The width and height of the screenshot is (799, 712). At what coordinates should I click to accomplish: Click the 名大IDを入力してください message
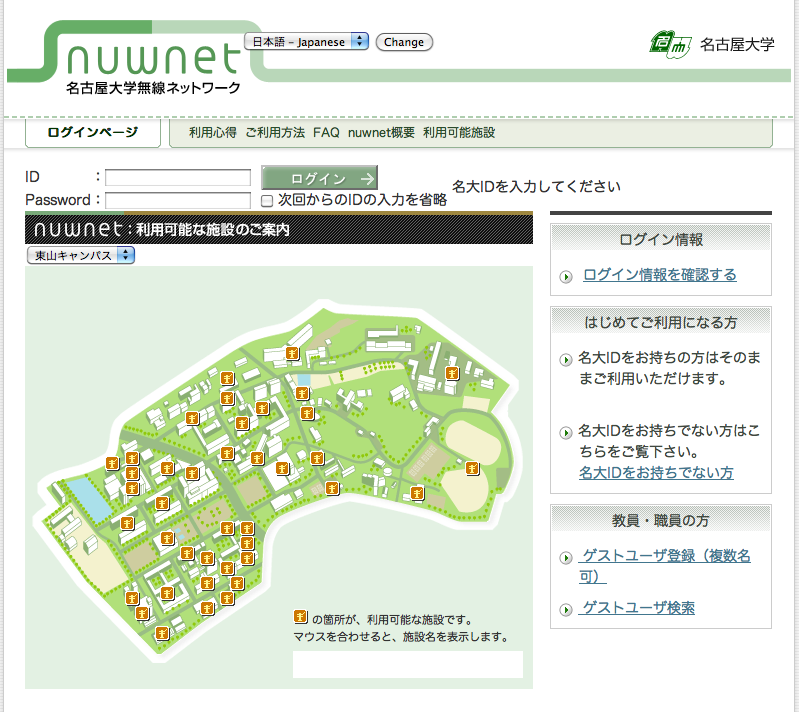coord(536,187)
